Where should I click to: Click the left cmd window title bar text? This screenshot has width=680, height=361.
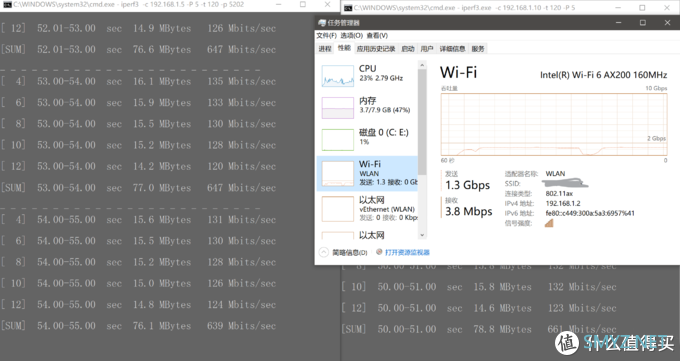[129, 5]
